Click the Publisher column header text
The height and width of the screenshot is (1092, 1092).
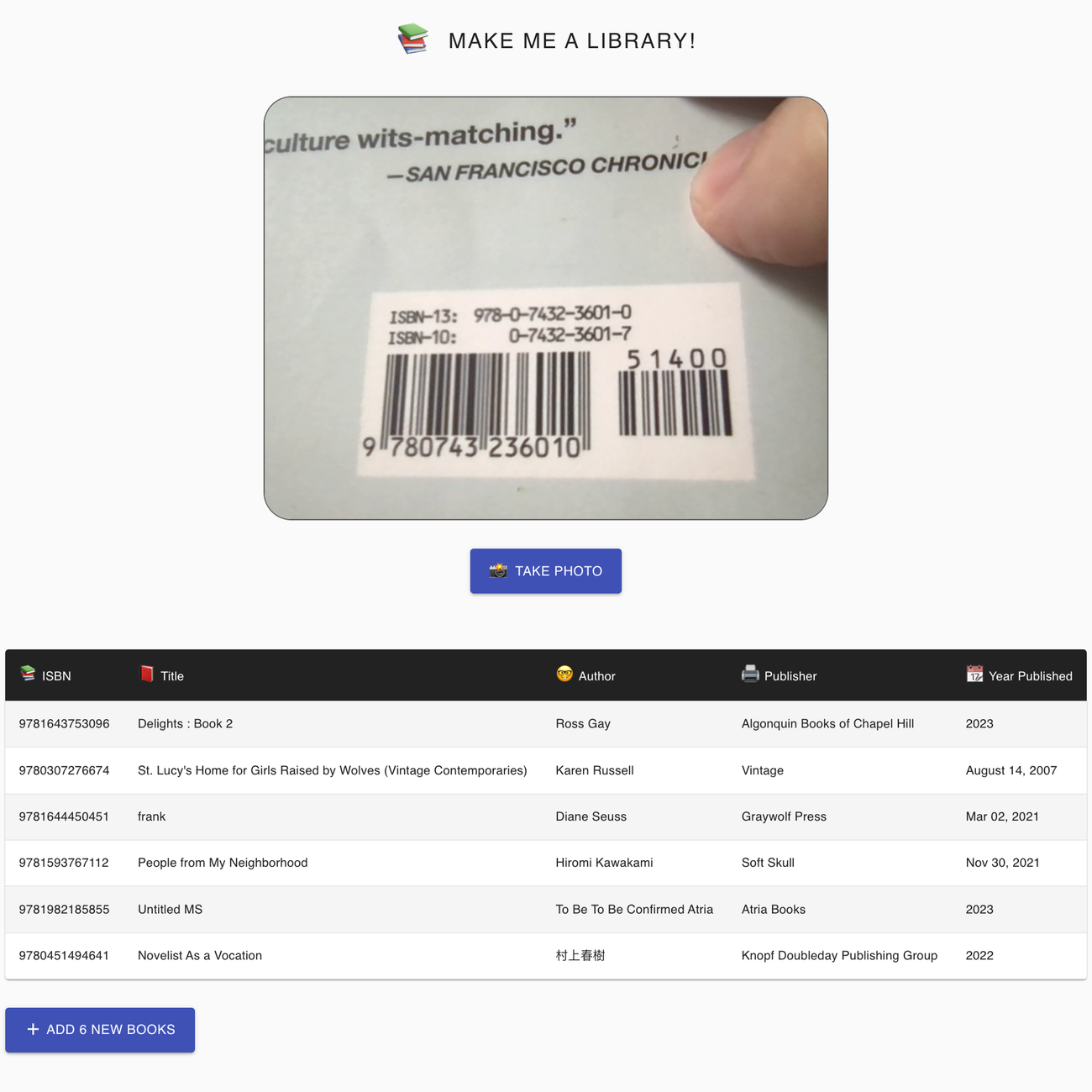pos(790,676)
